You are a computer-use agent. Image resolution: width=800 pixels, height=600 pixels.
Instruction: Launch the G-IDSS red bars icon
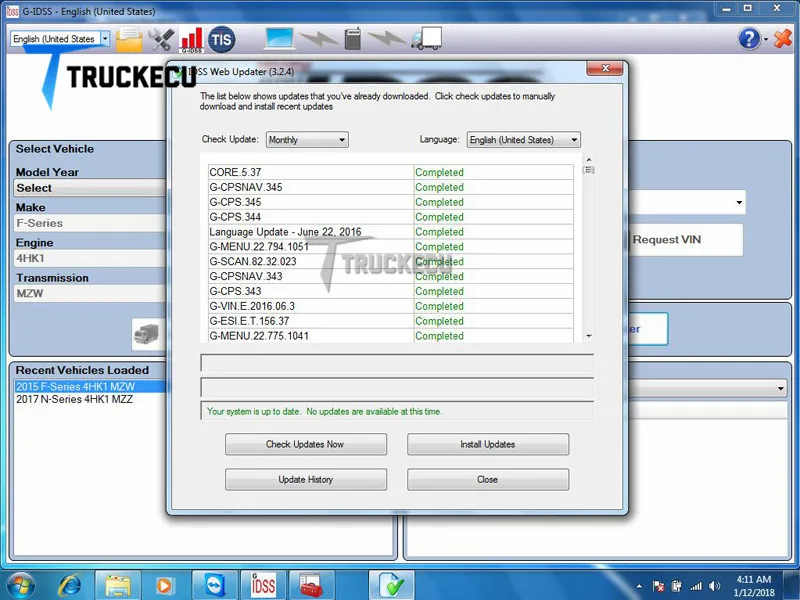point(191,40)
